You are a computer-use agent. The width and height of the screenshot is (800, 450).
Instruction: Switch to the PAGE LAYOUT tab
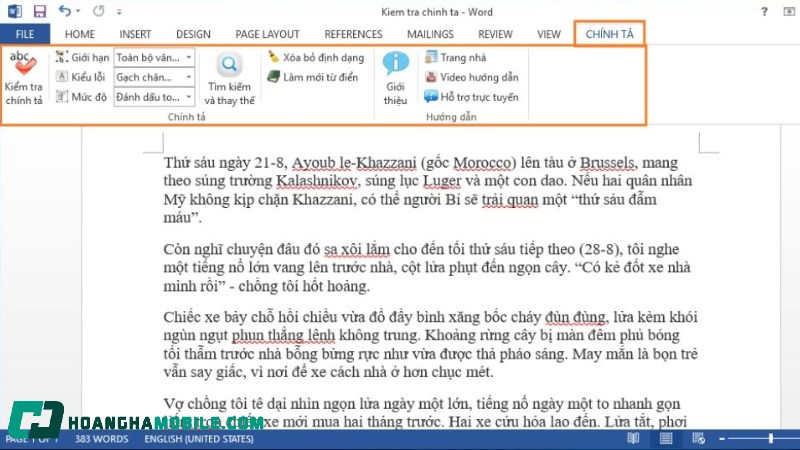pos(267,34)
